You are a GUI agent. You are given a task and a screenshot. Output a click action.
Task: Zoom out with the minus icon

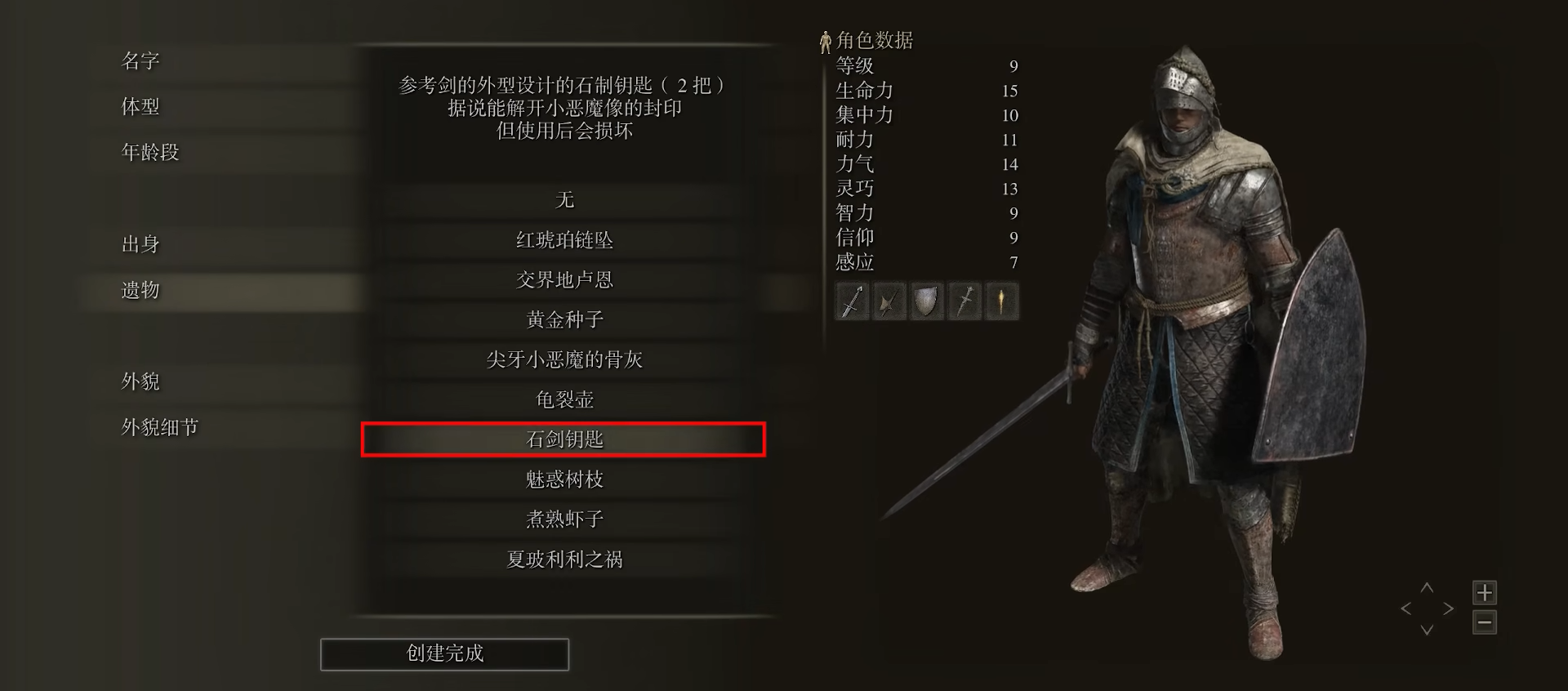coord(1485,623)
